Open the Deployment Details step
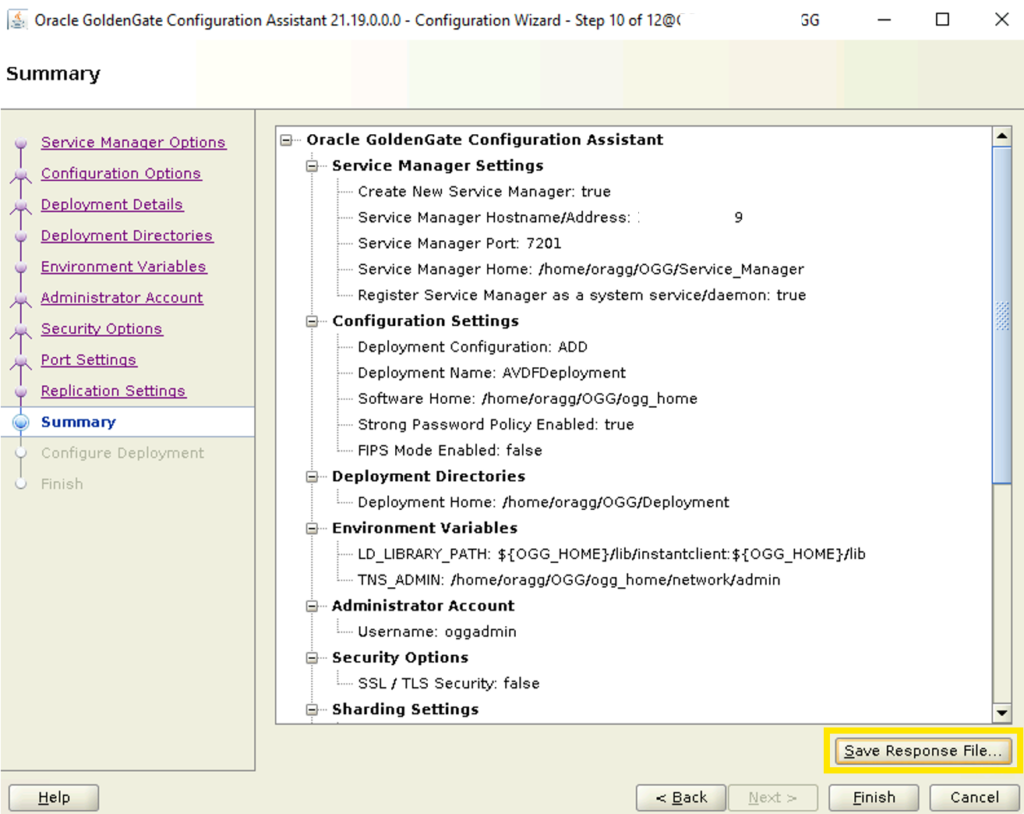Viewport: 1024px width, 814px height. (112, 204)
